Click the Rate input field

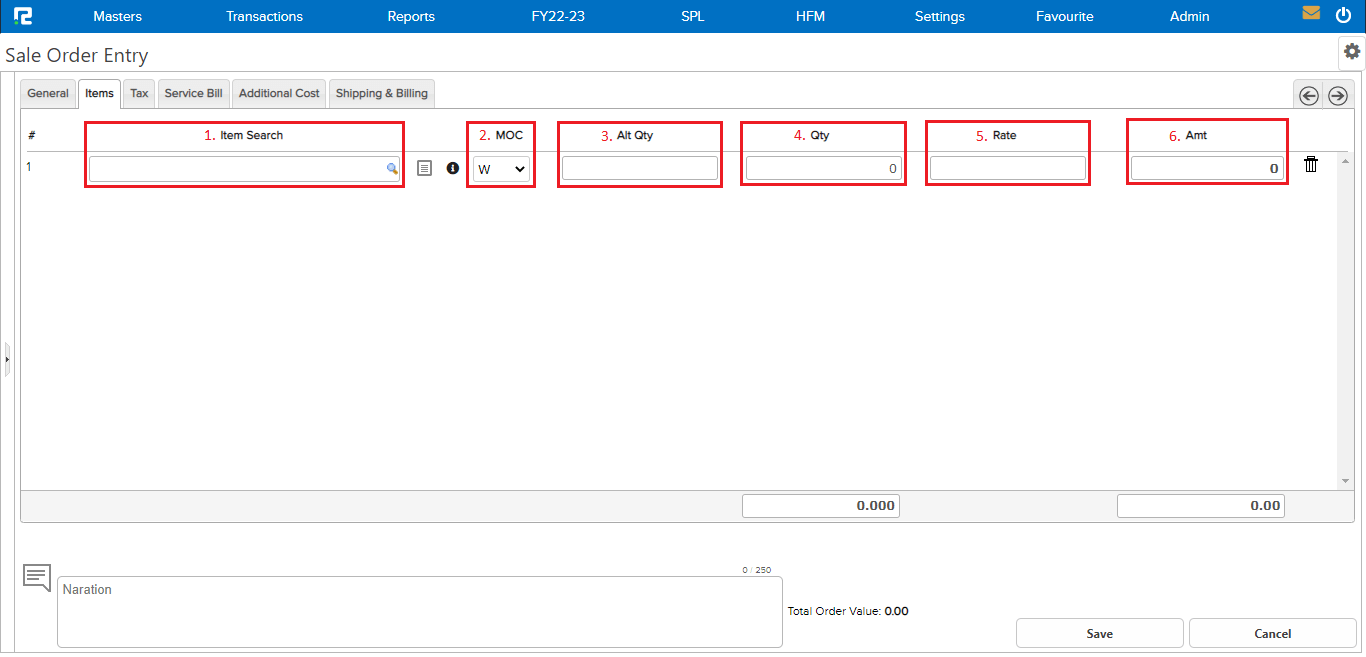pos(1007,168)
